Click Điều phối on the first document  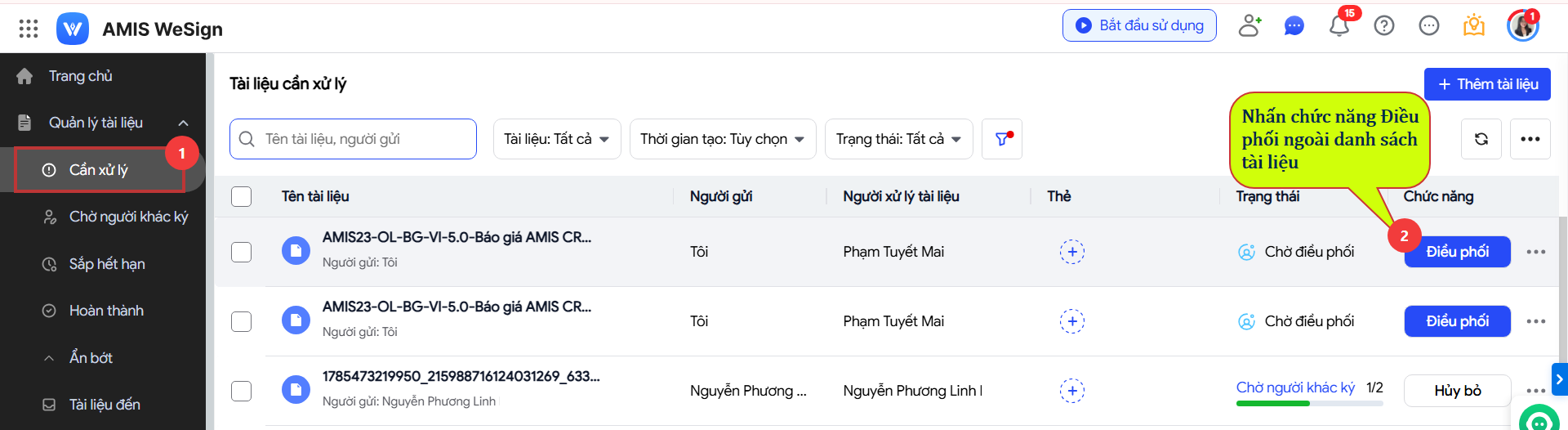(1458, 252)
